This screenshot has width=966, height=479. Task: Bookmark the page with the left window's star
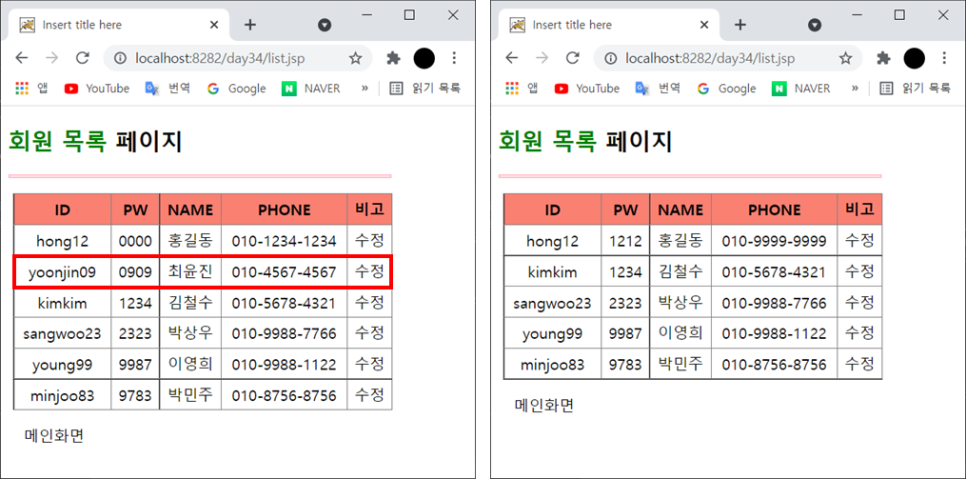coord(355,58)
